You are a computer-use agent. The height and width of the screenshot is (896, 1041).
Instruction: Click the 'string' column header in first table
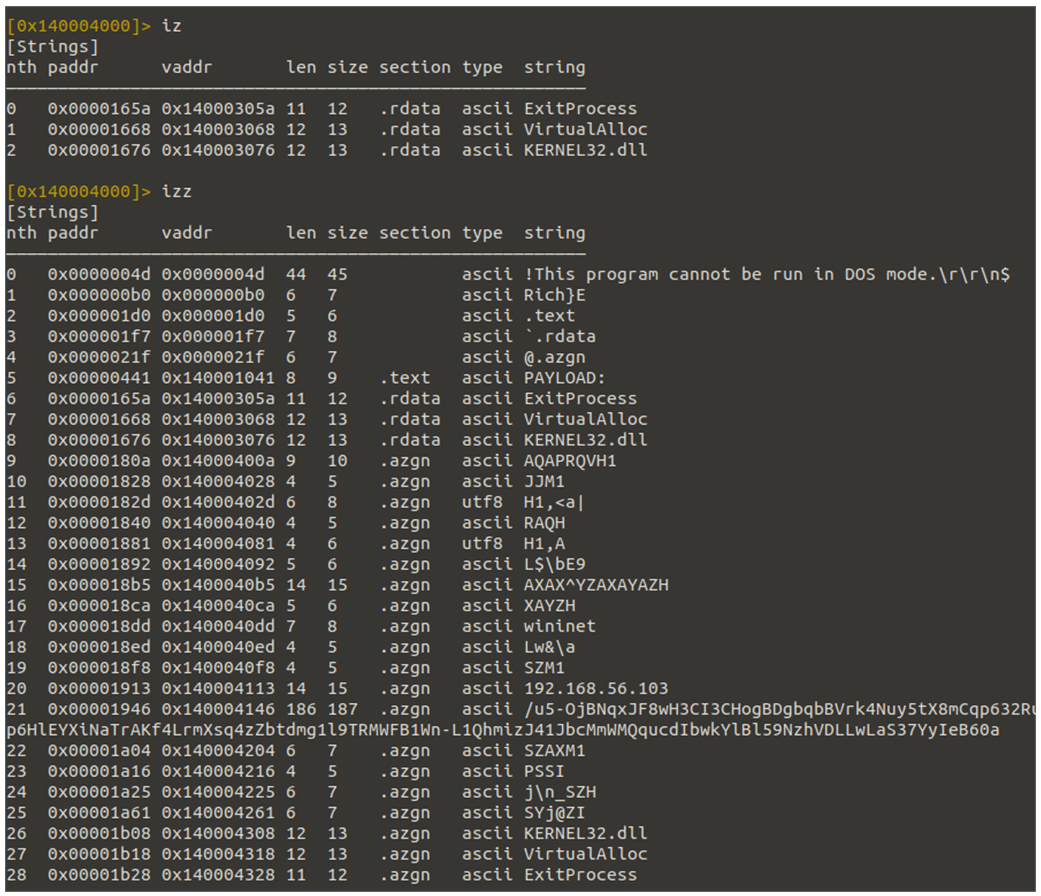[x=554, y=67]
